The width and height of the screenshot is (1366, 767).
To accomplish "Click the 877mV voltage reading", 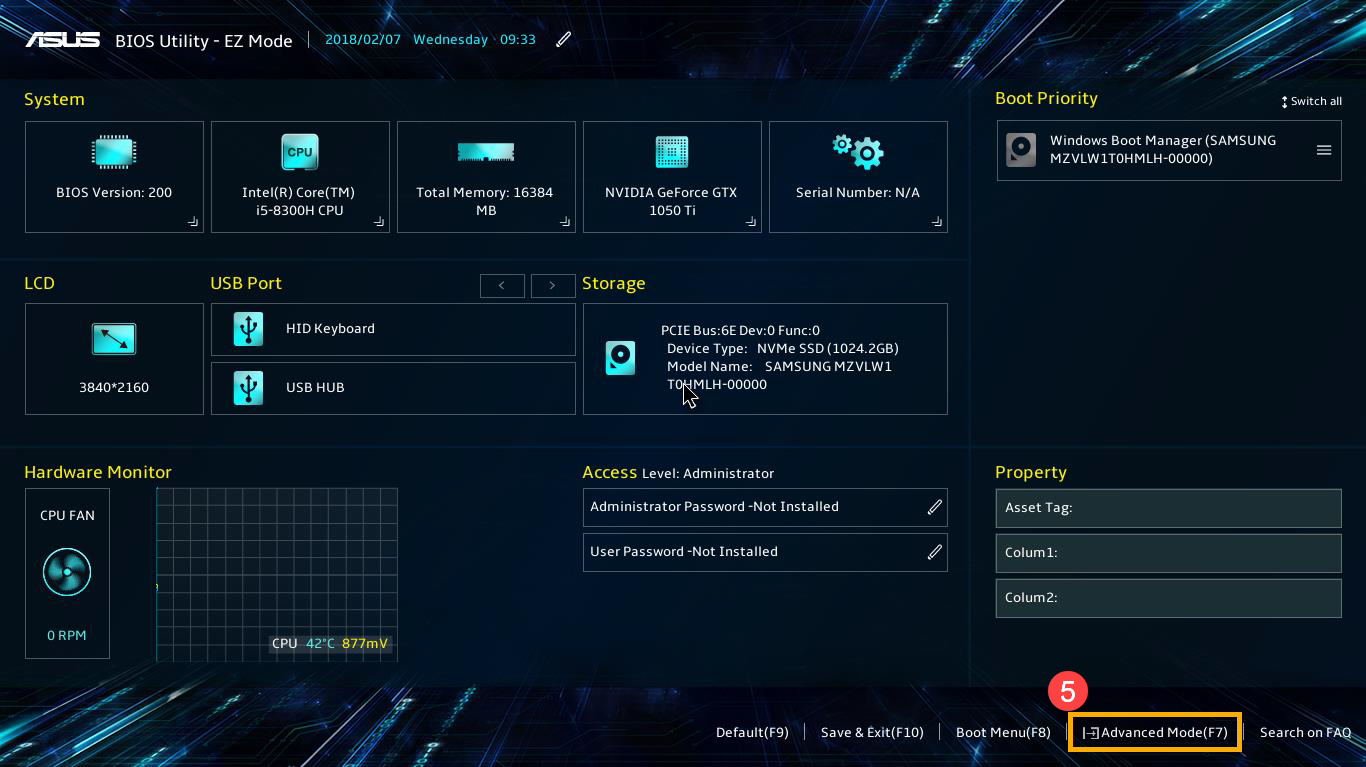I will [365, 643].
